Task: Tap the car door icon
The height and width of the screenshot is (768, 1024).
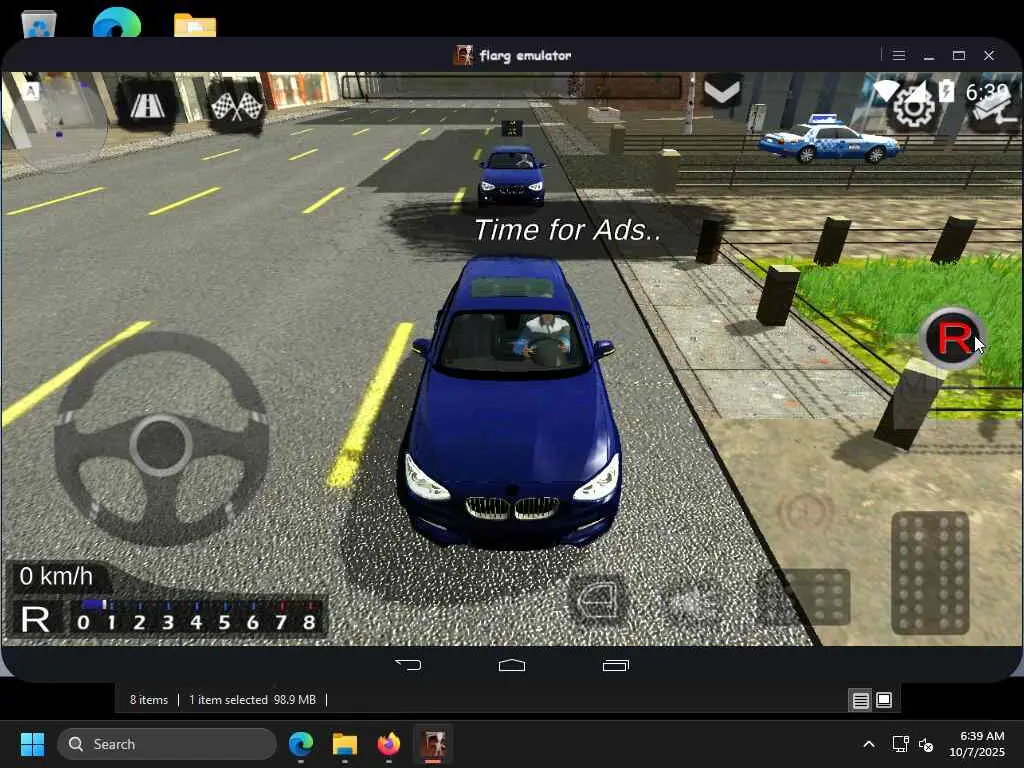Action: tap(598, 601)
